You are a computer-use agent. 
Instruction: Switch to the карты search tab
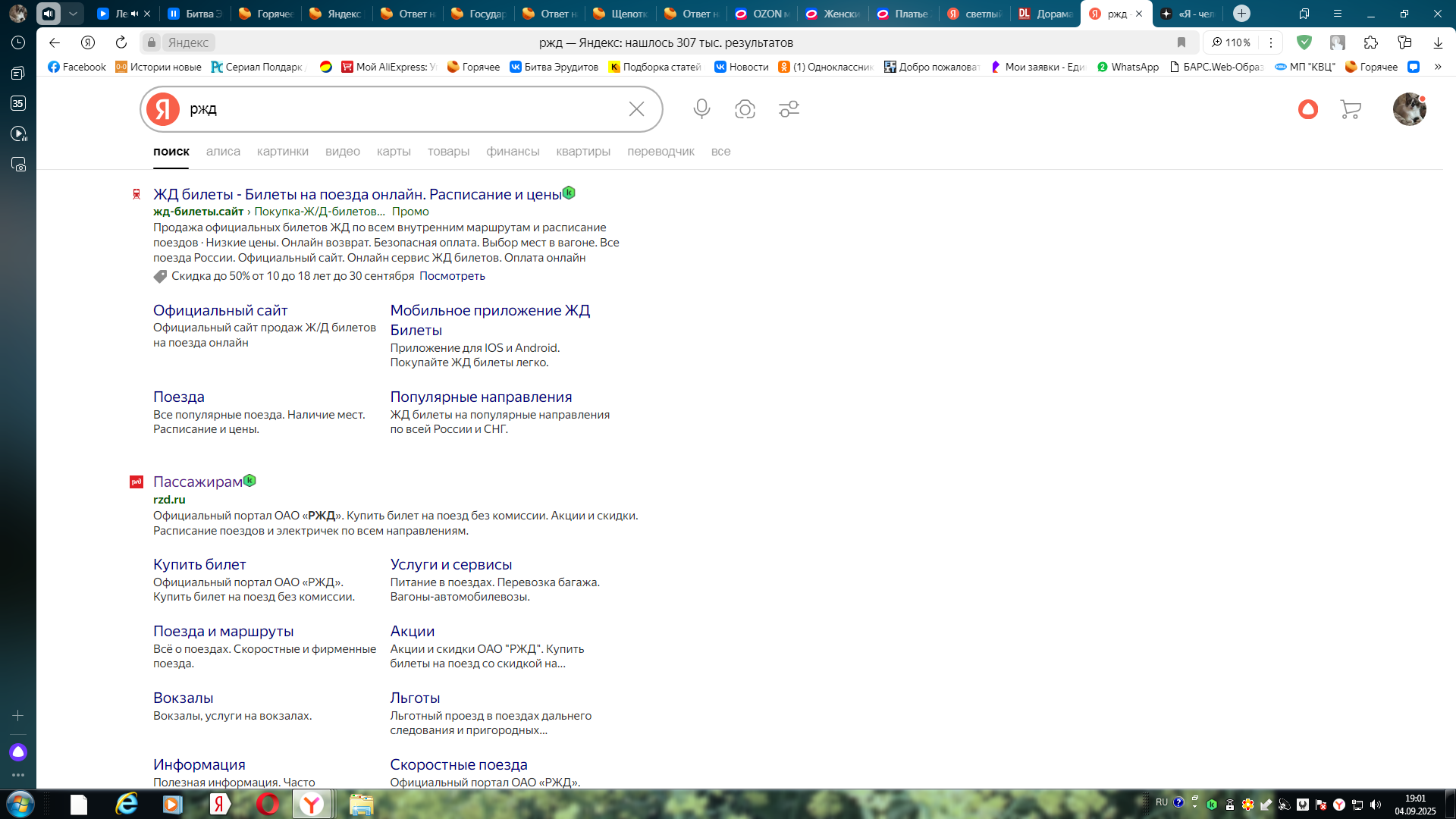click(394, 152)
